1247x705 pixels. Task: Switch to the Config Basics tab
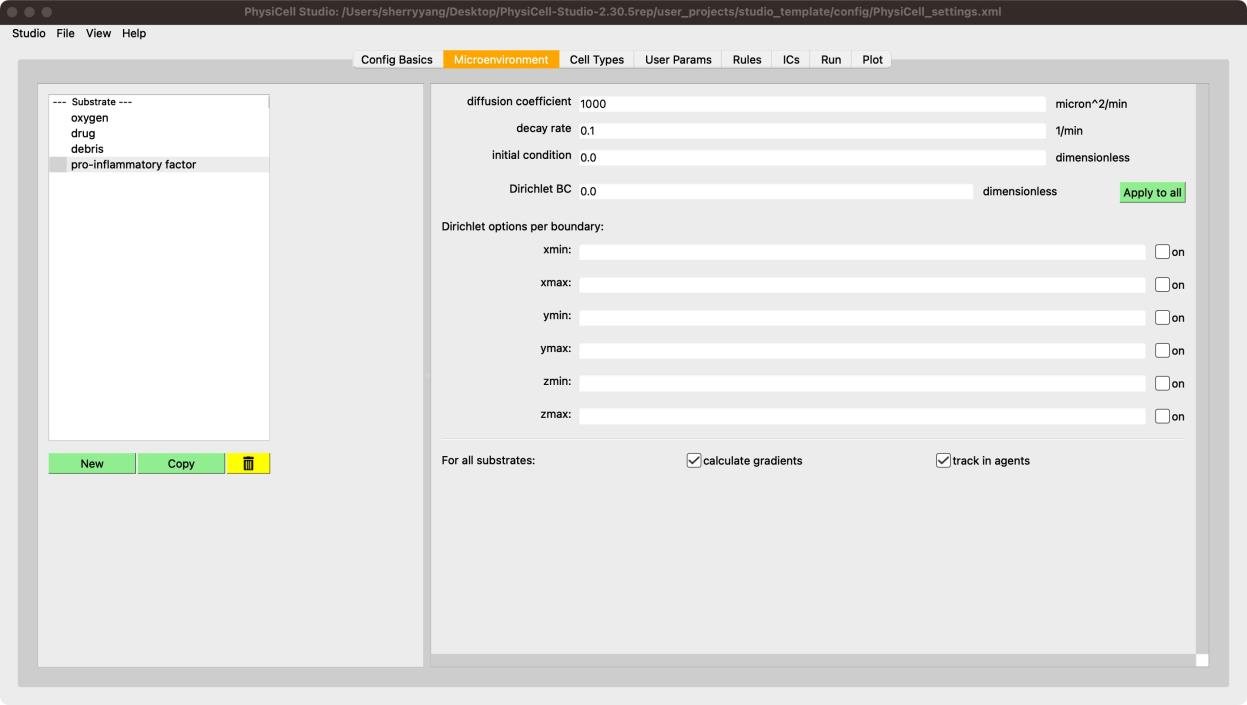coord(396,60)
